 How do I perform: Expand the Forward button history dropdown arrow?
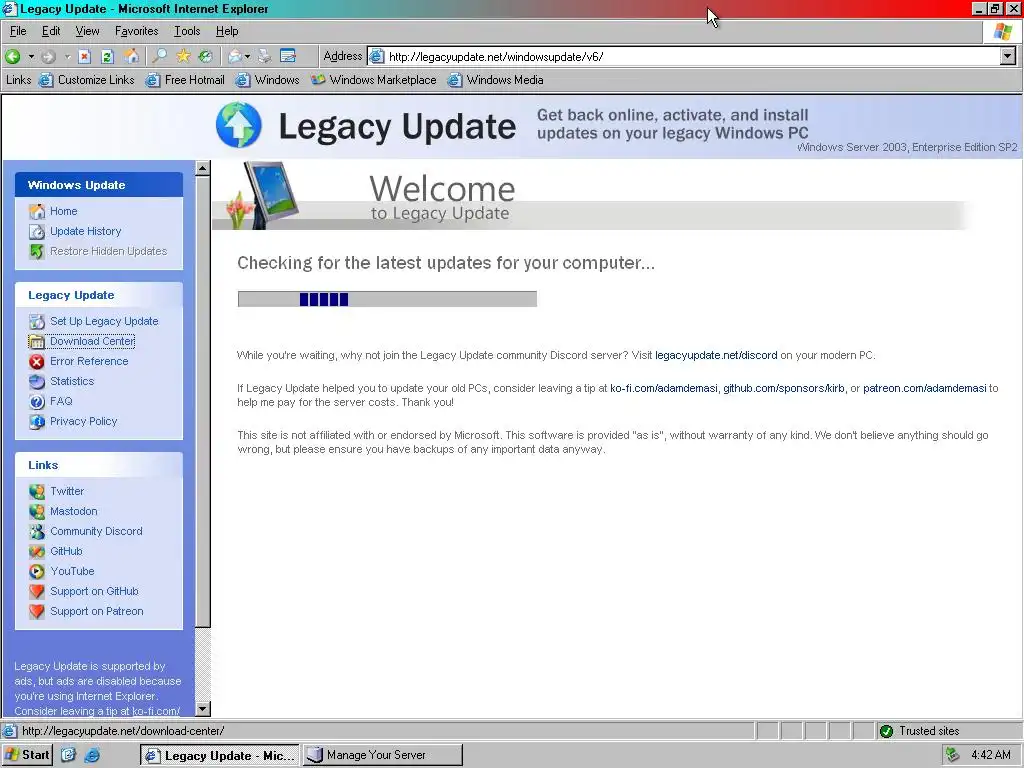pyautogui.click(x=67, y=57)
